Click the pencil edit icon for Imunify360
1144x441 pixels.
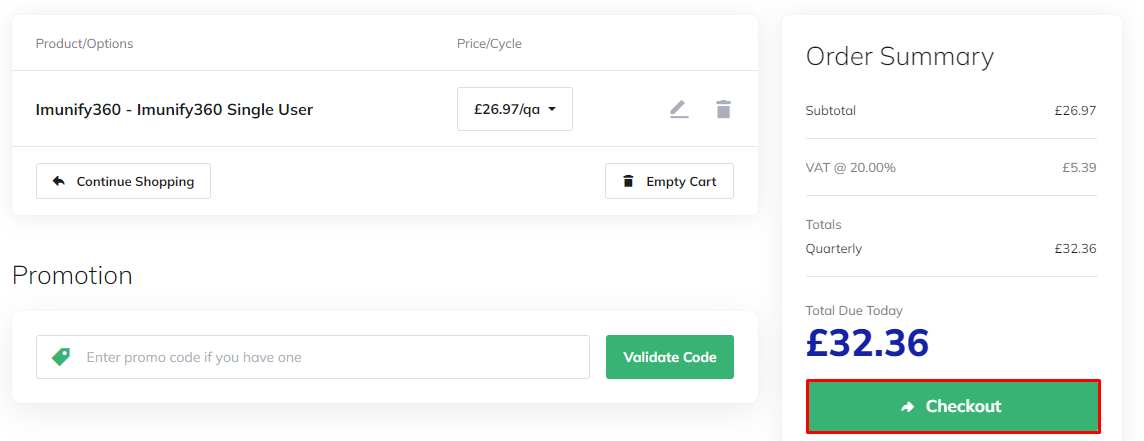coord(679,109)
